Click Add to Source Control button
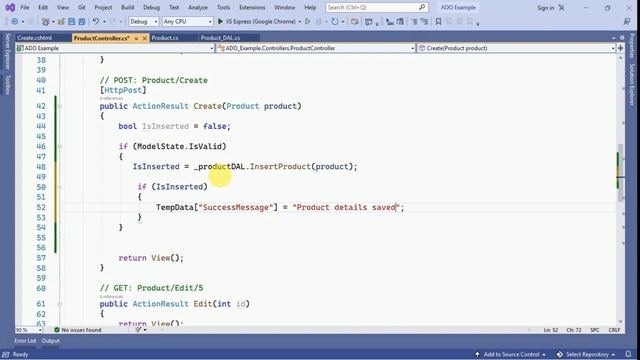The width and height of the screenshot is (640, 360). pos(510,354)
